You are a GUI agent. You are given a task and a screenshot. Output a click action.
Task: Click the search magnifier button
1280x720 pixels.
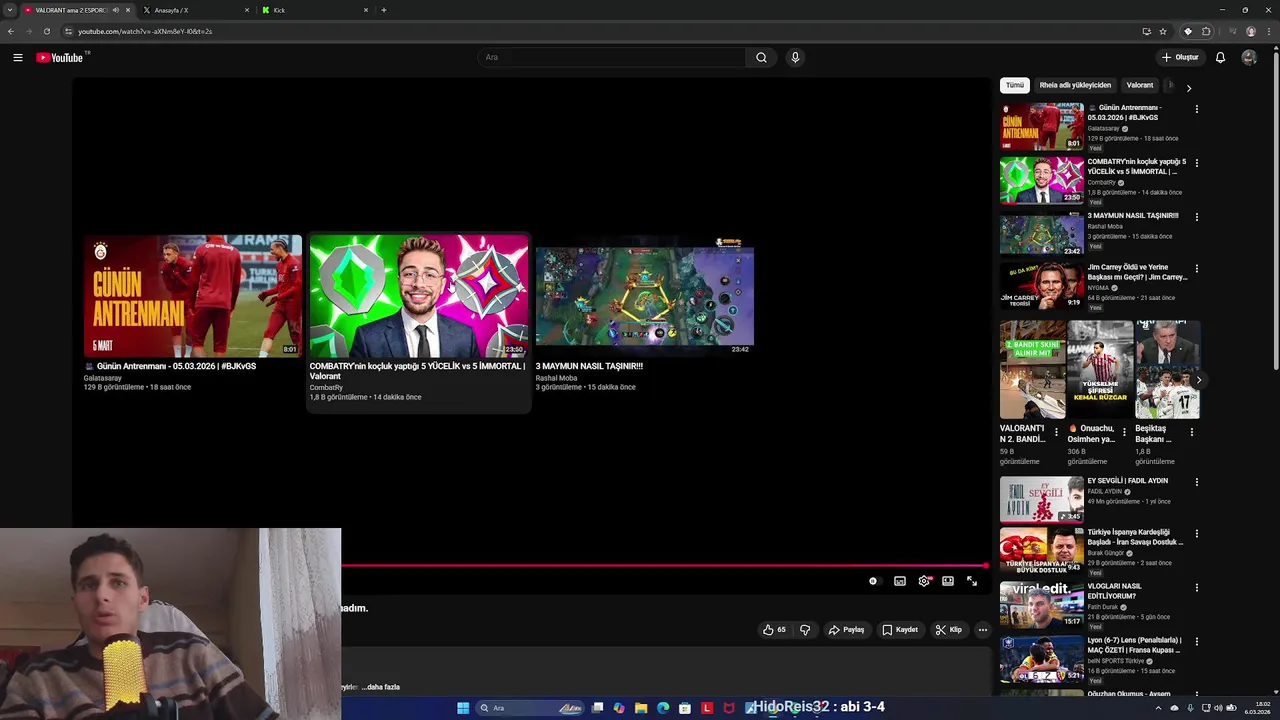click(x=761, y=57)
